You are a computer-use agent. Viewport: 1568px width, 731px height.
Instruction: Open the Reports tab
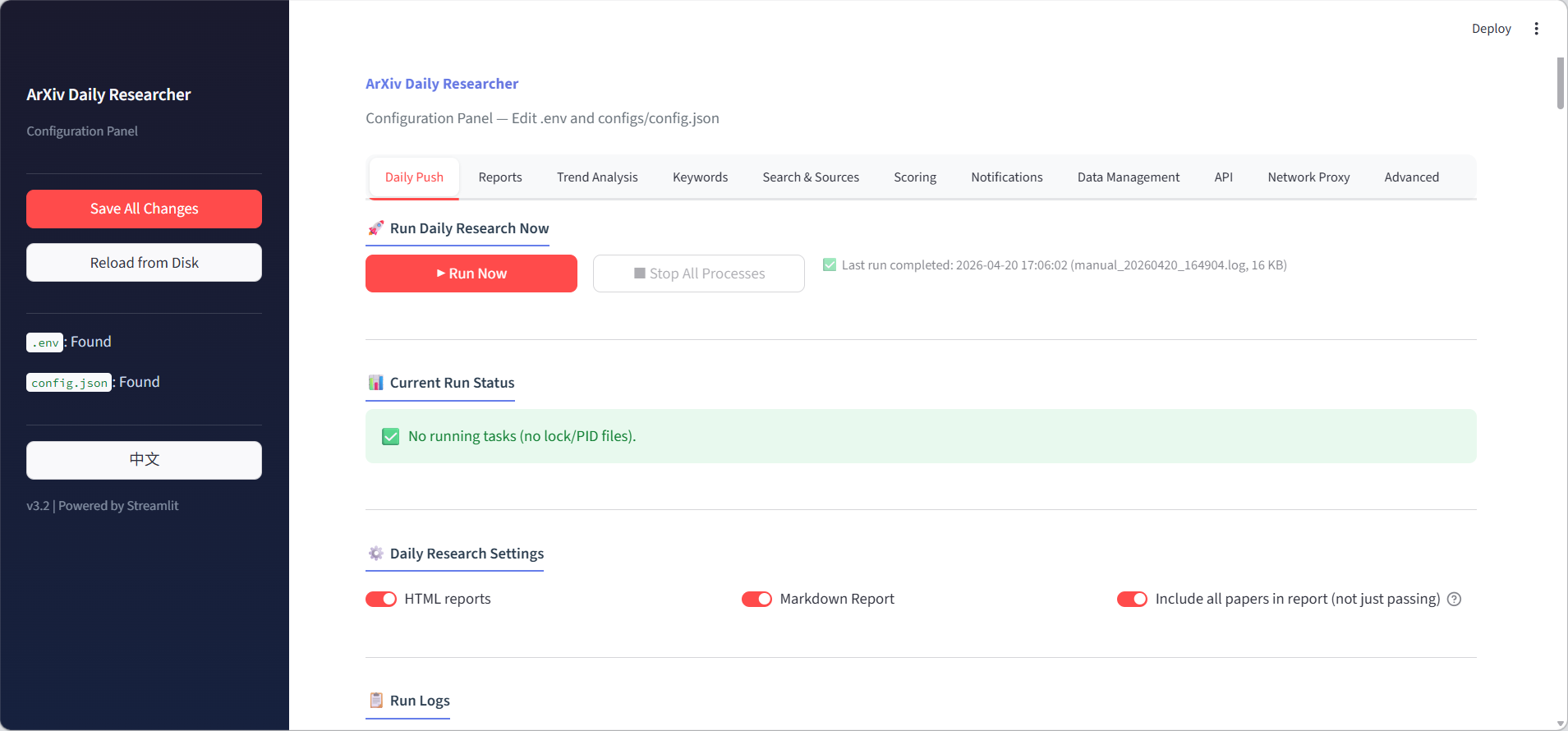[500, 177]
